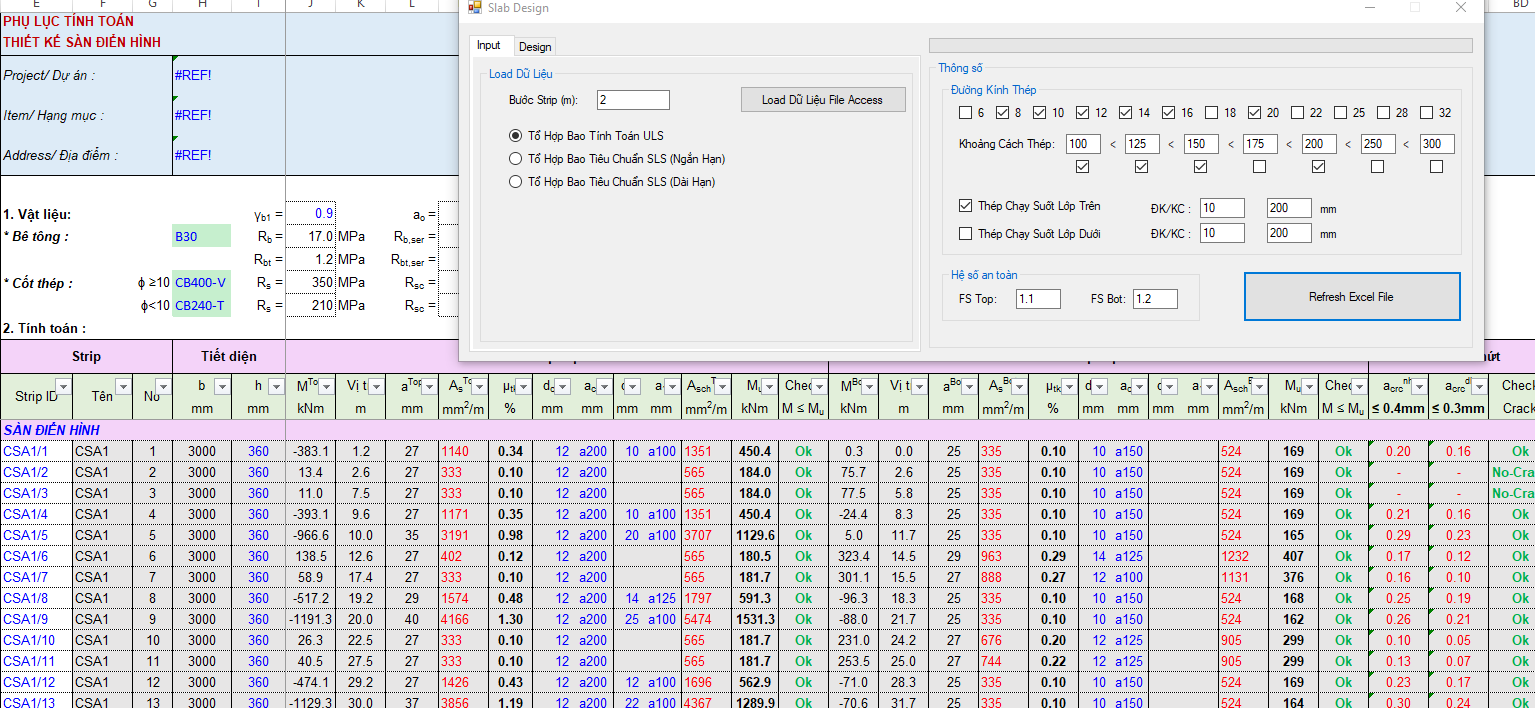This screenshot has width=1535, height=708.
Task: Enable Thép Chạy Suốt Lớp Dưới checkbox
Action: [965, 234]
